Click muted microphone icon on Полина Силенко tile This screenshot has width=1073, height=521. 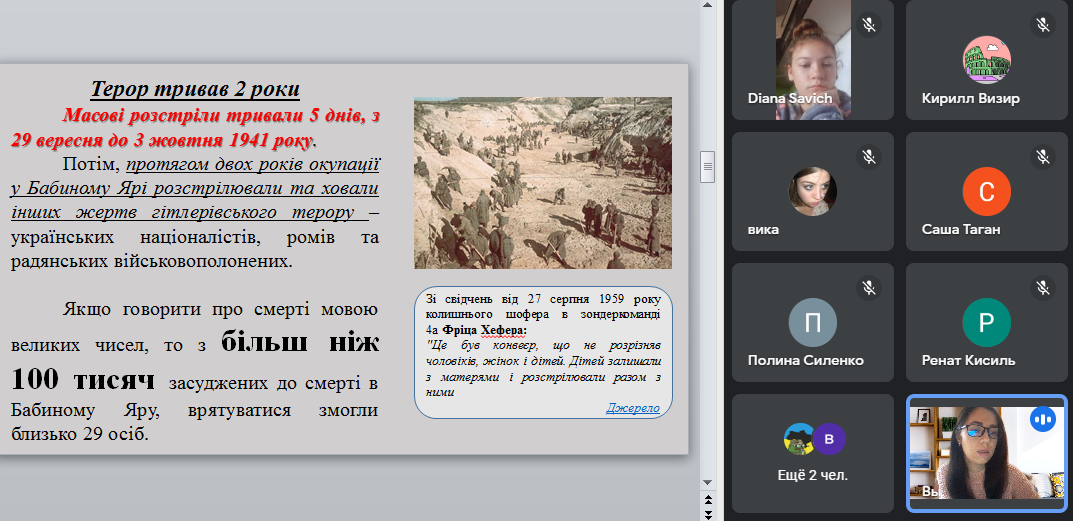tap(869, 288)
